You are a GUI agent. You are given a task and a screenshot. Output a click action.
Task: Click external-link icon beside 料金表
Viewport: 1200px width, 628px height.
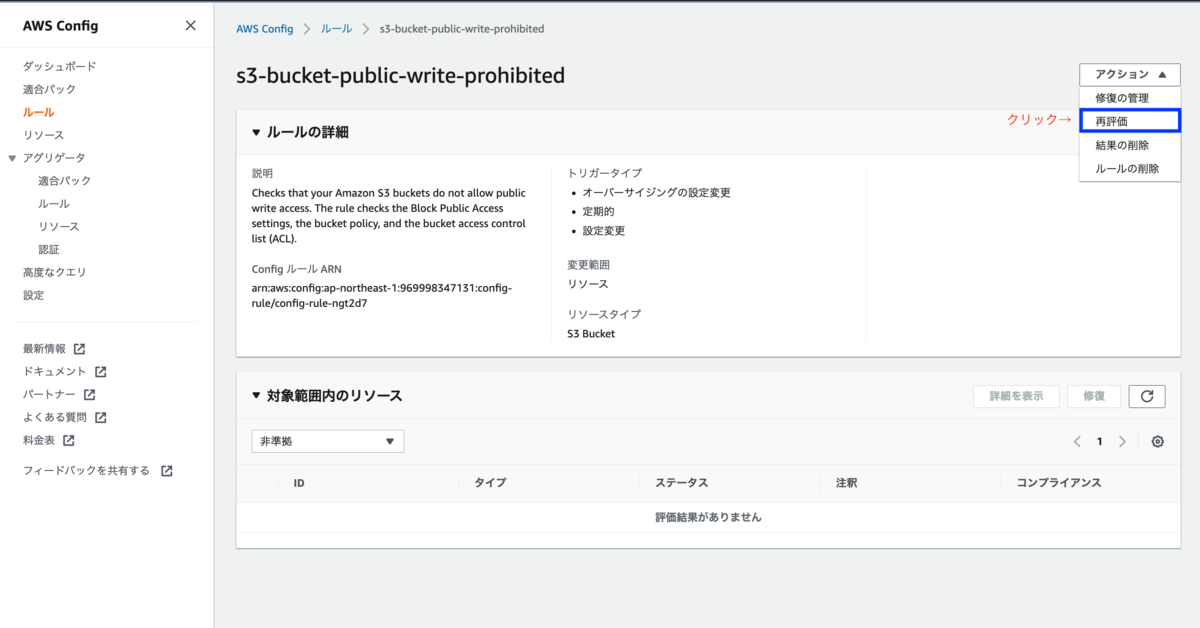pos(68,441)
